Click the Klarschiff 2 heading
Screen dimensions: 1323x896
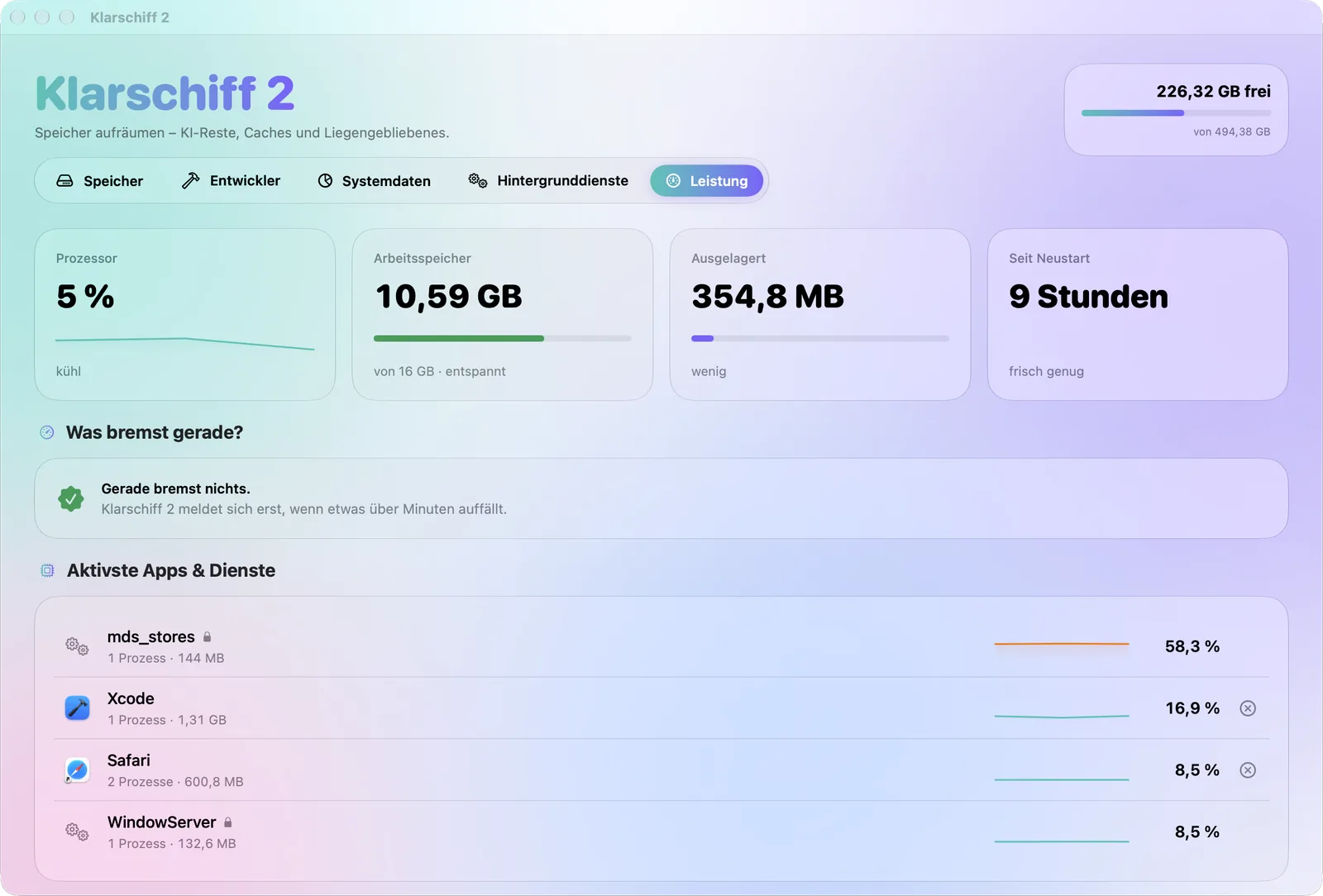point(165,93)
